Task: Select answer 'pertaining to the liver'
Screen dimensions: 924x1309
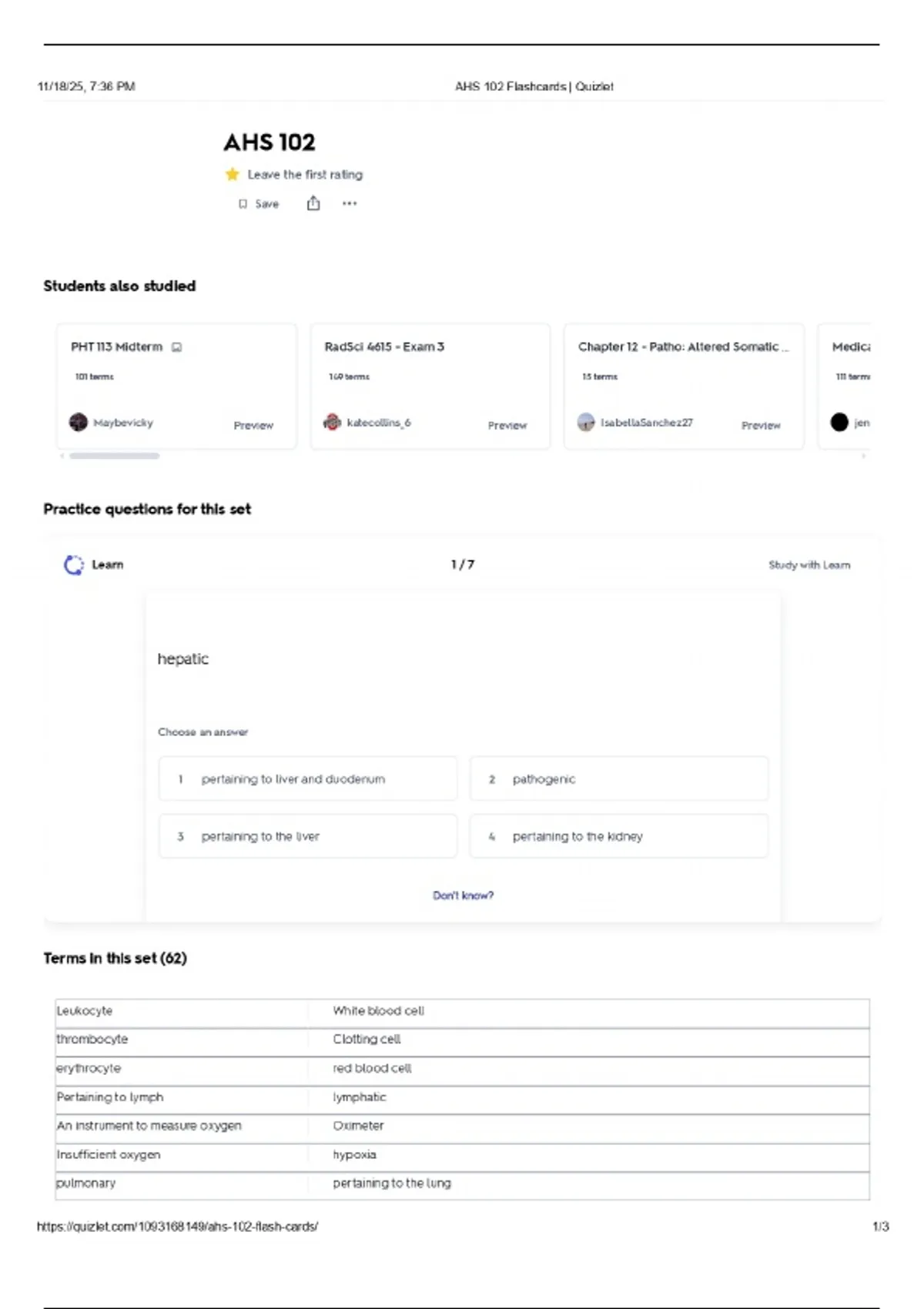Action: (x=308, y=836)
